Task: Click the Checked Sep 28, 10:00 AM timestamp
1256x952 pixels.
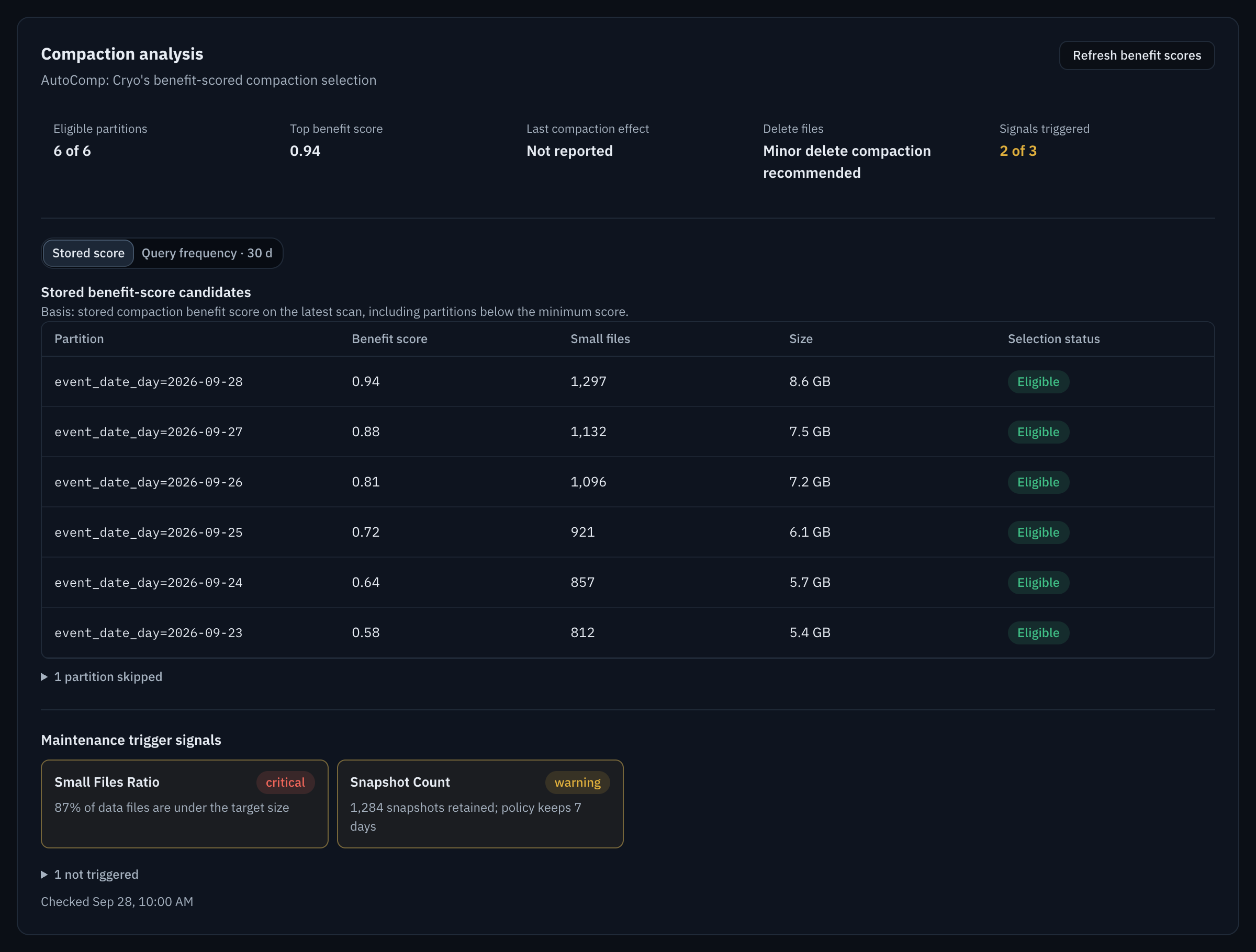Action: click(117, 901)
